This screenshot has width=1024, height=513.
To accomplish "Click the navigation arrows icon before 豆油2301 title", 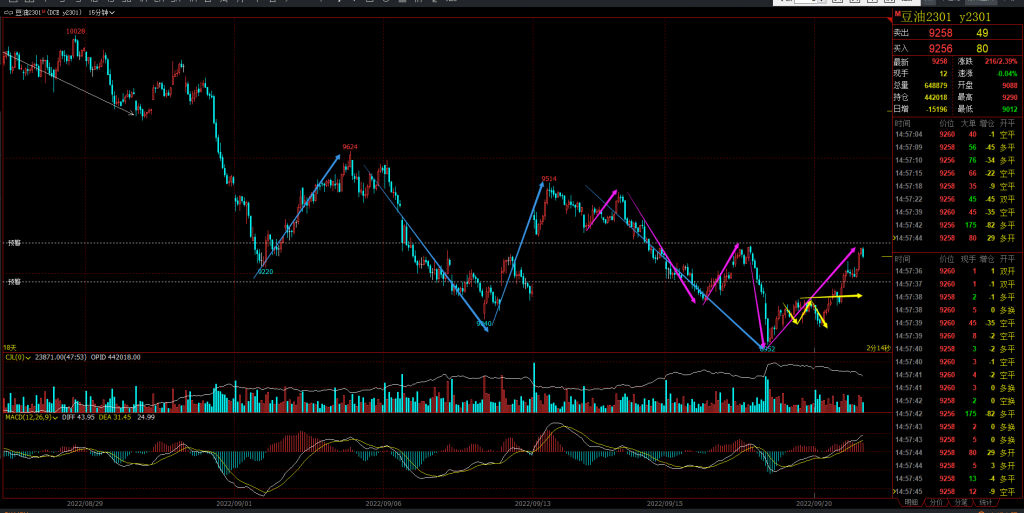I will [8, 14].
